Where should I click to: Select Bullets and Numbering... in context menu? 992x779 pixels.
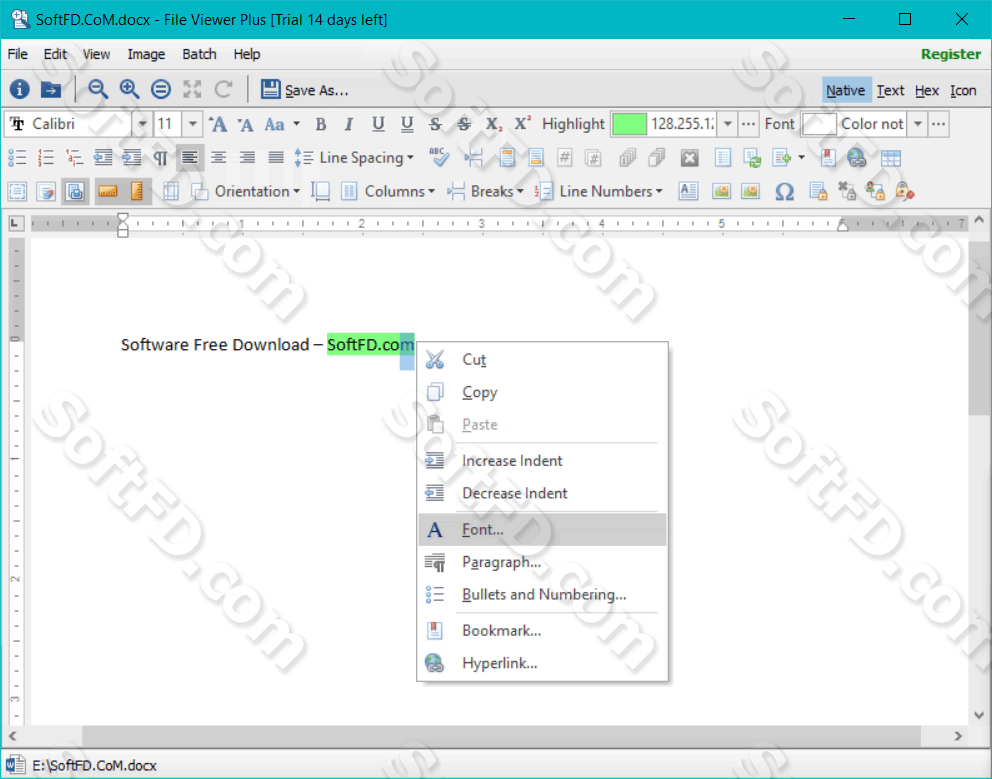coord(542,594)
